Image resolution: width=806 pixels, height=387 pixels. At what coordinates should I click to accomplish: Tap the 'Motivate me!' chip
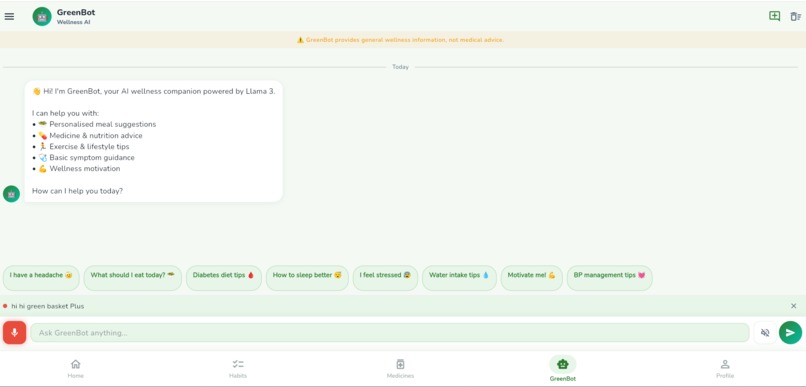point(532,278)
